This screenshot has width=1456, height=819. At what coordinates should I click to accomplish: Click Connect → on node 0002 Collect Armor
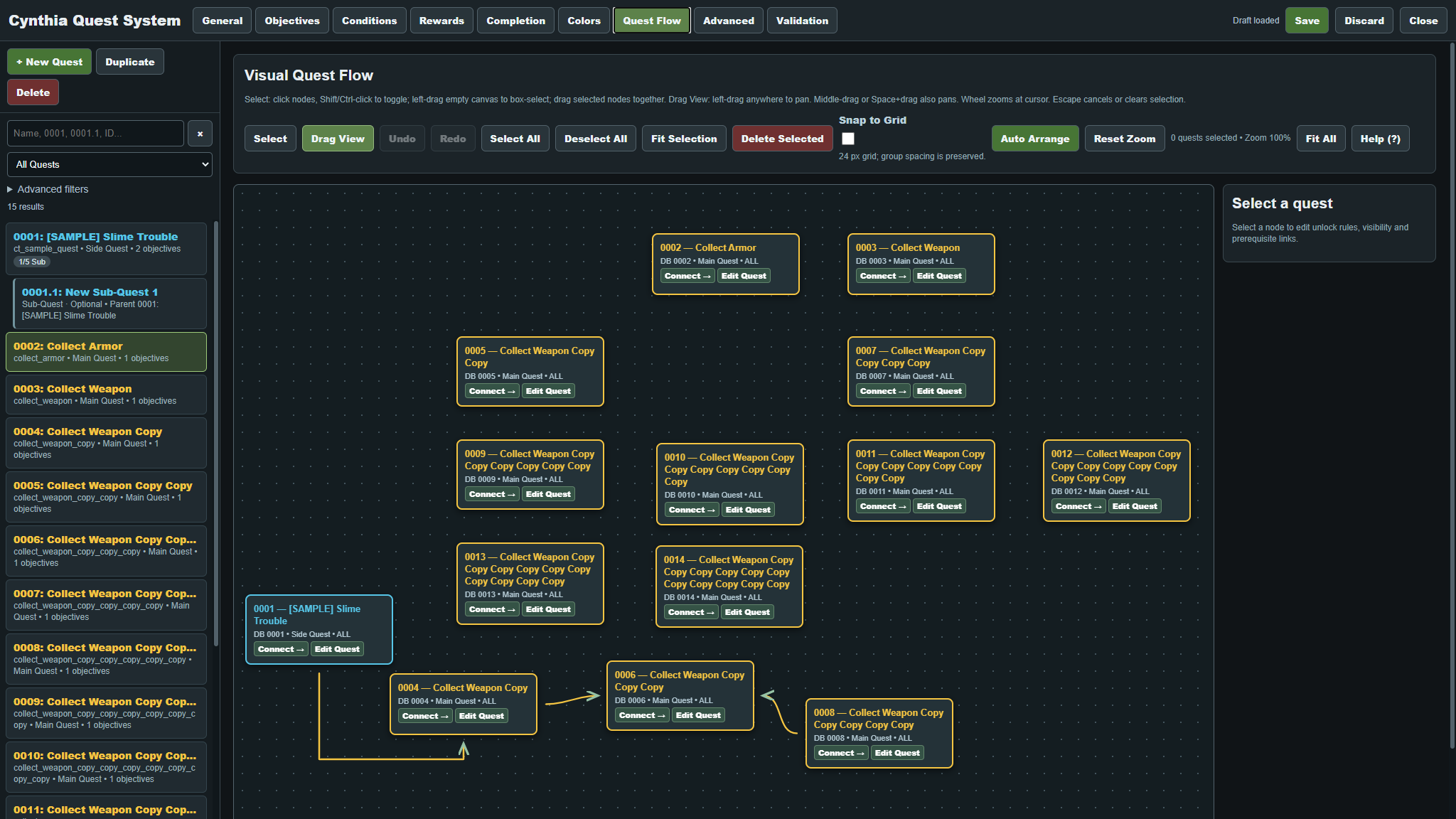(687, 276)
